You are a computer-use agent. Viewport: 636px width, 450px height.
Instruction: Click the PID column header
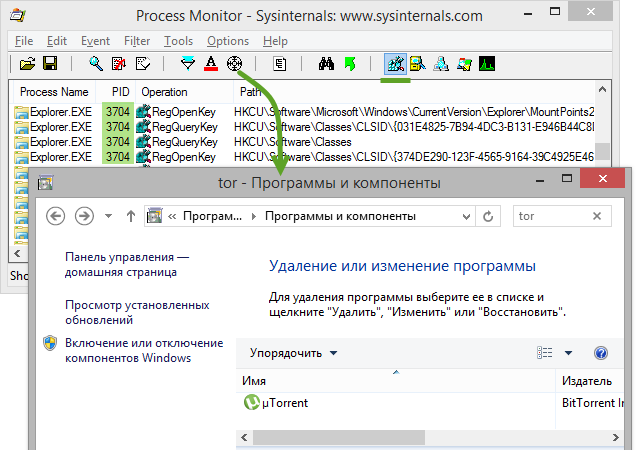pyautogui.click(x=117, y=92)
